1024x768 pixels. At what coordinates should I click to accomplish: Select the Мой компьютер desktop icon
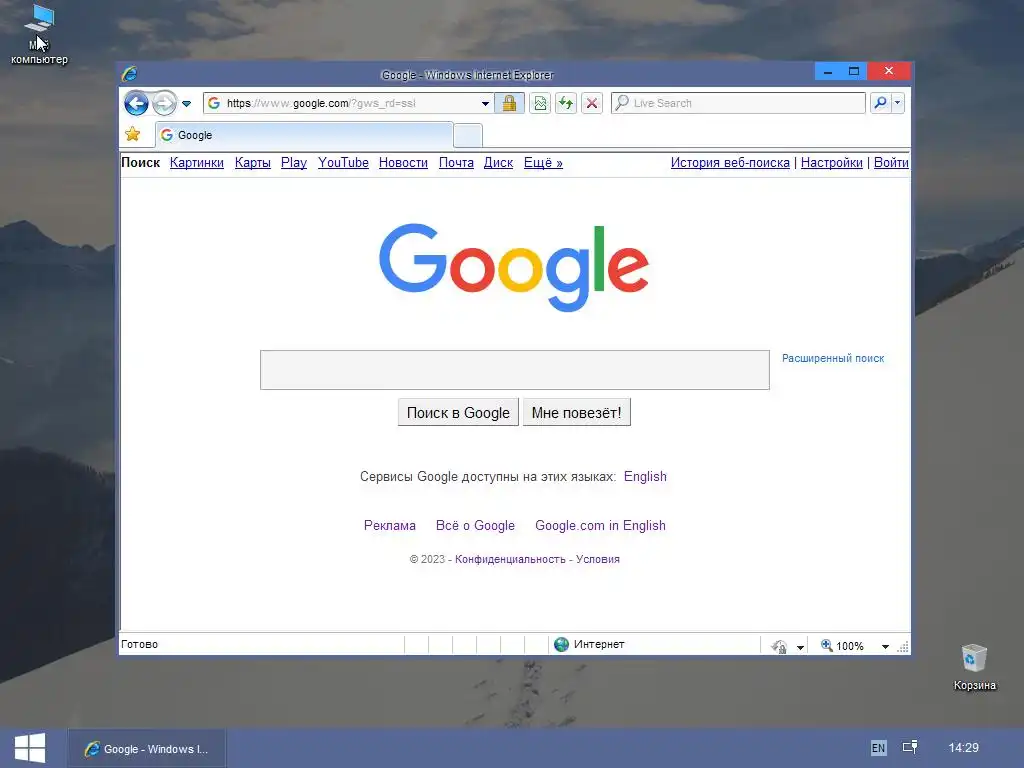(x=39, y=34)
